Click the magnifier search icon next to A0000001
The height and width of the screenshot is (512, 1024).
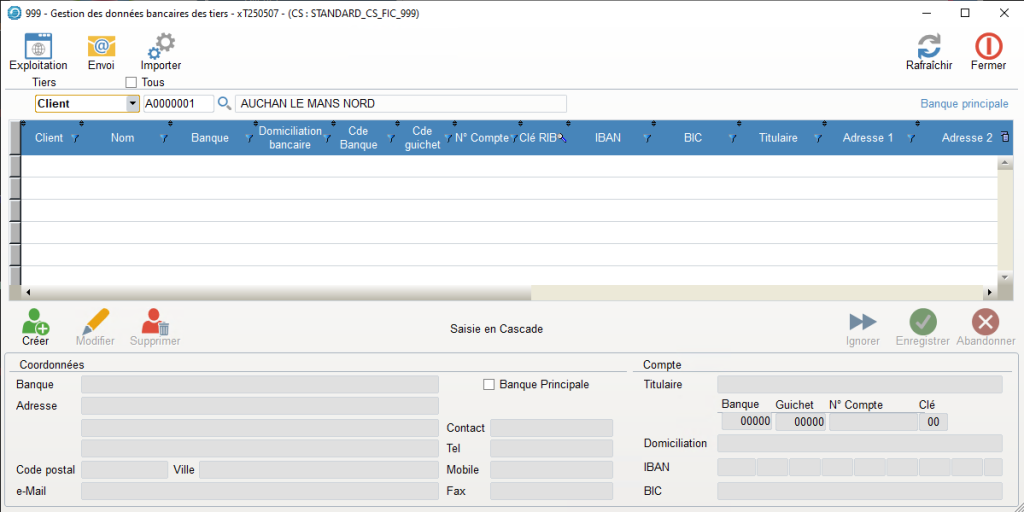(224, 104)
